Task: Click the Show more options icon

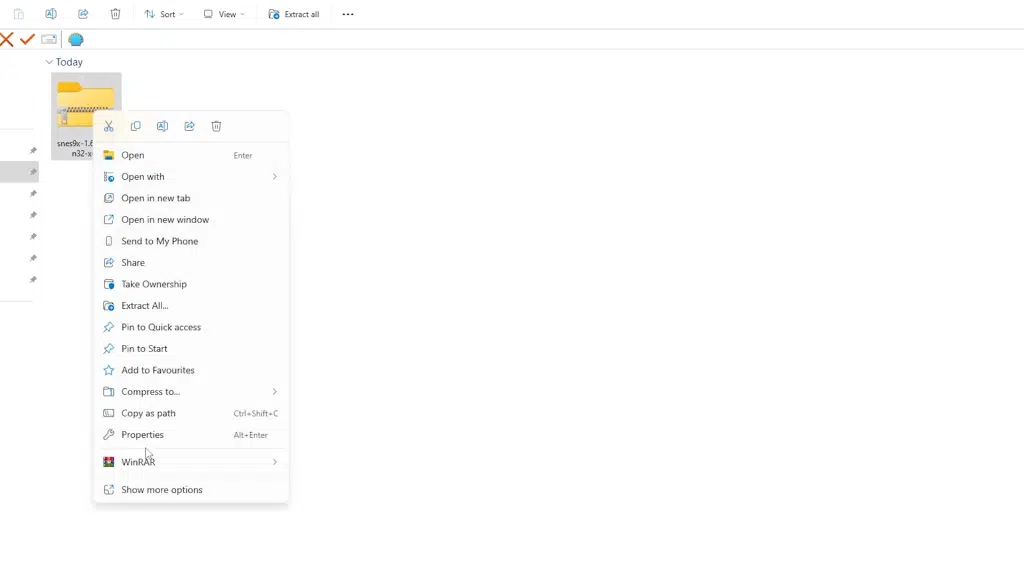Action: point(108,489)
